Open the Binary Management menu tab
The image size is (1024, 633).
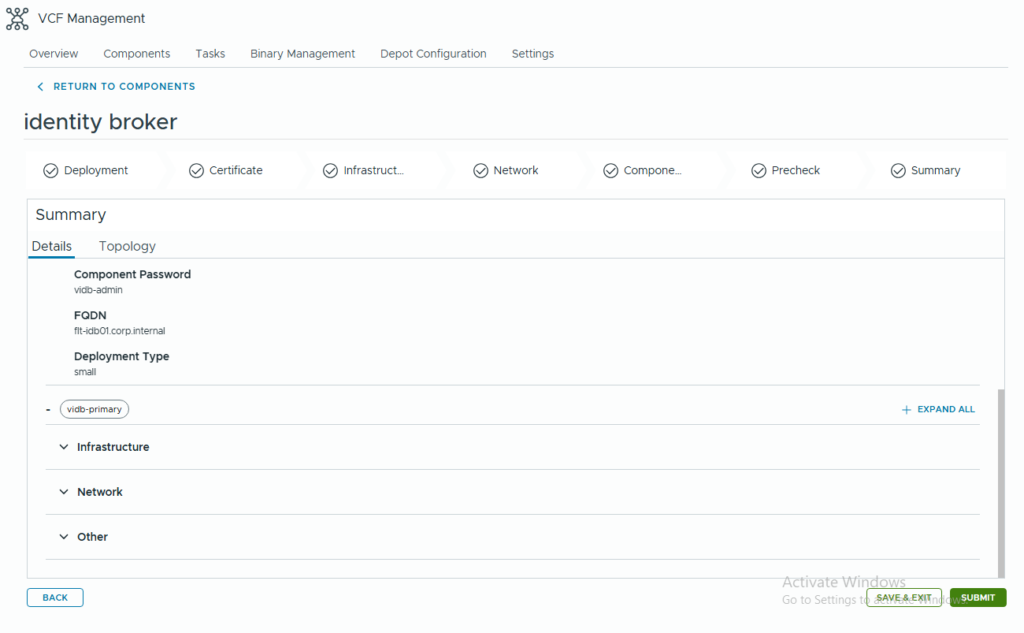(302, 54)
